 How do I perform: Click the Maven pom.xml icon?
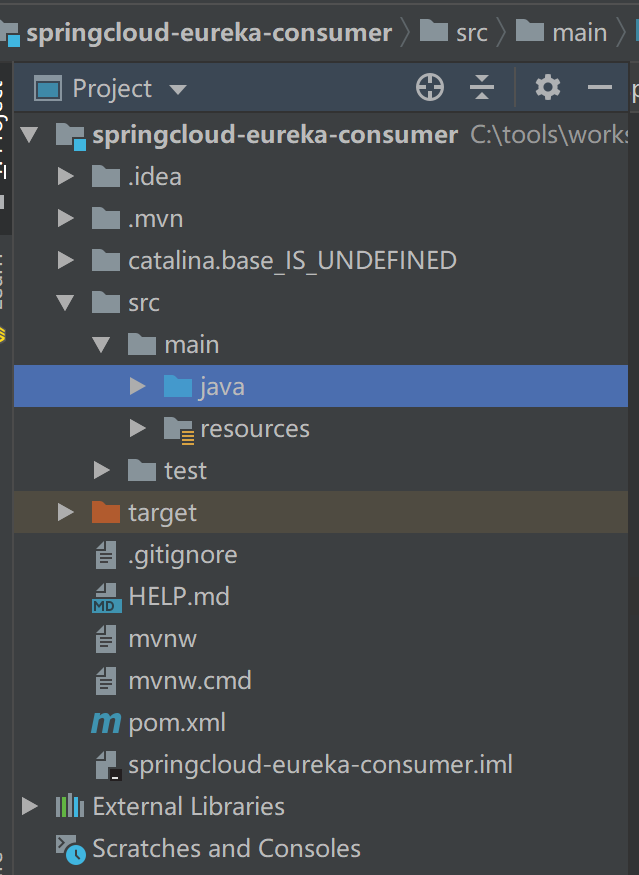click(106, 723)
